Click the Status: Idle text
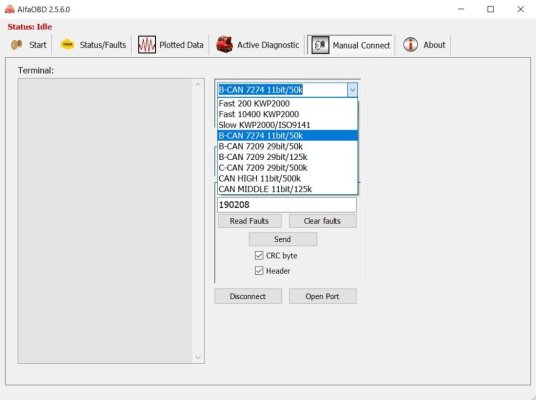Image resolution: width=536 pixels, height=400 pixels. pos(30,27)
